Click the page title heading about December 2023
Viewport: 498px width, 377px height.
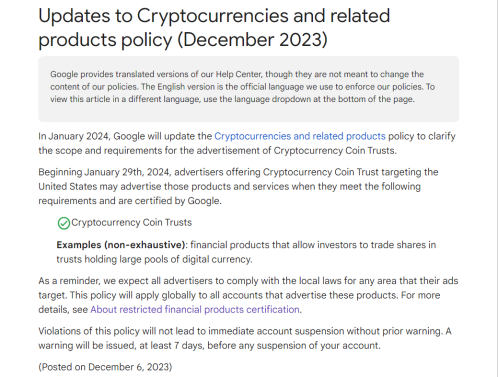pos(214,27)
